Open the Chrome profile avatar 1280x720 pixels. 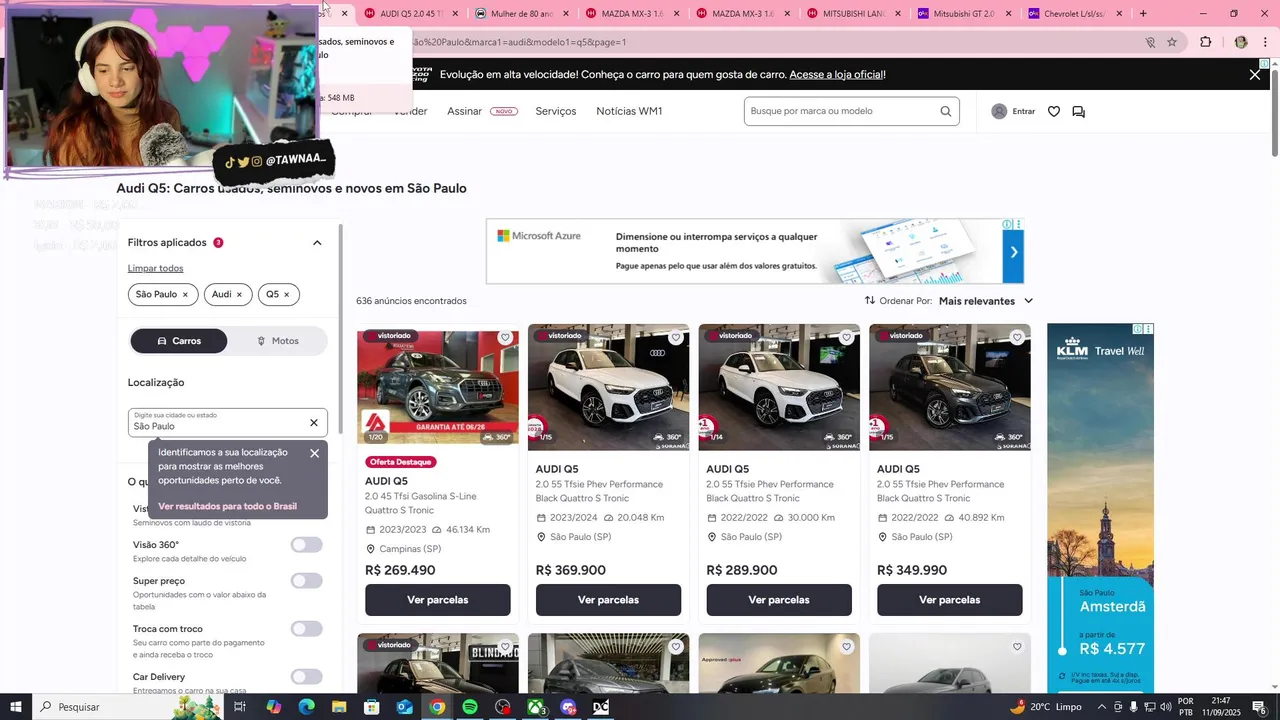pos(1241,42)
